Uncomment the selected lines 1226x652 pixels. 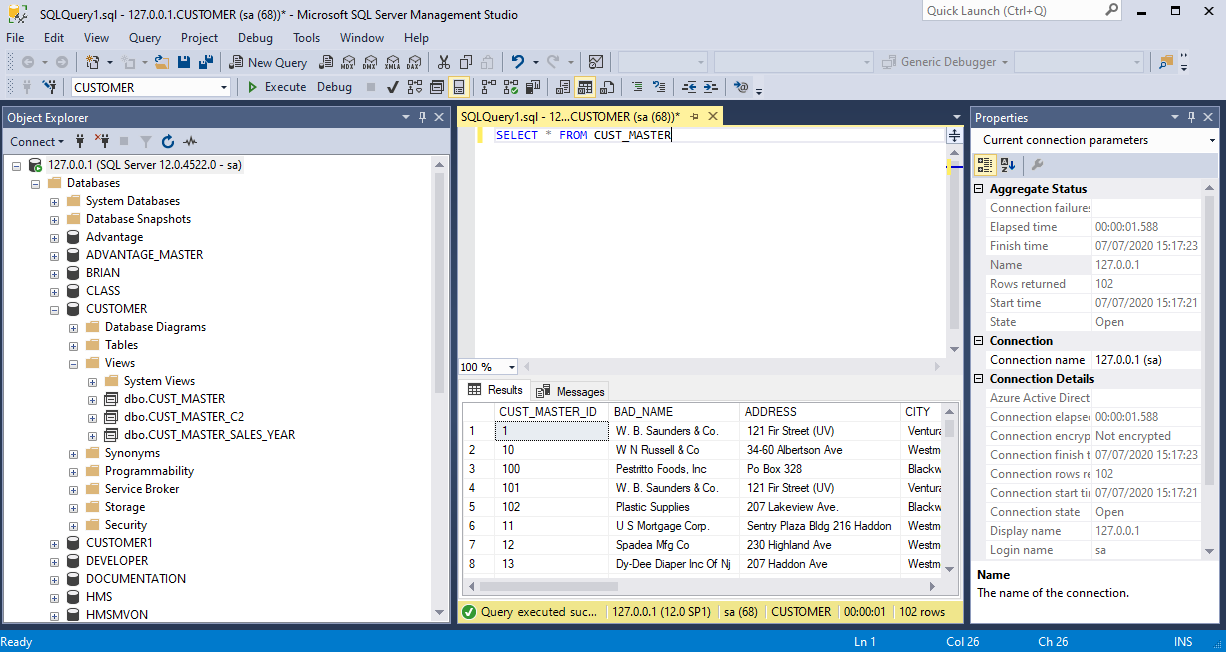[x=659, y=87]
